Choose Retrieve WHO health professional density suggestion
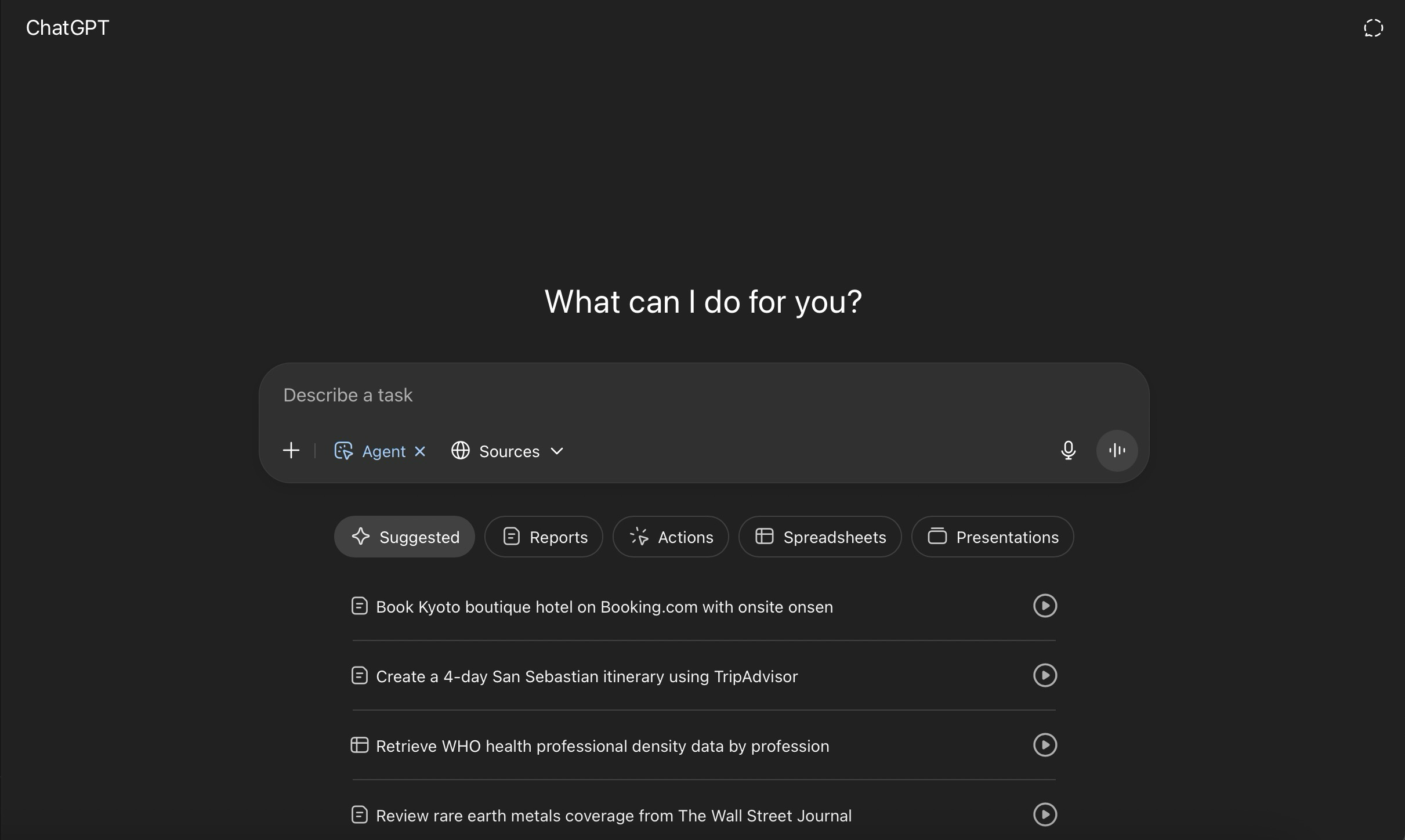The width and height of the screenshot is (1405, 840). click(602, 746)
